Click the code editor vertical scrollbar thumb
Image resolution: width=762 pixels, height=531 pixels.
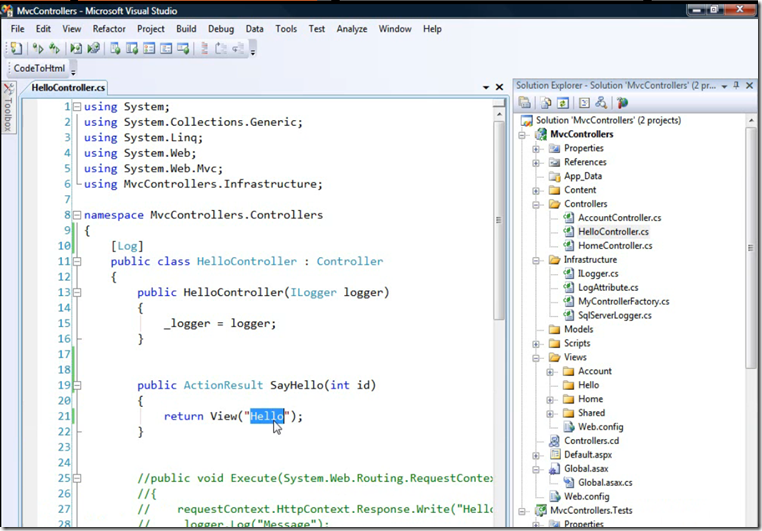(x=499, y=220)
